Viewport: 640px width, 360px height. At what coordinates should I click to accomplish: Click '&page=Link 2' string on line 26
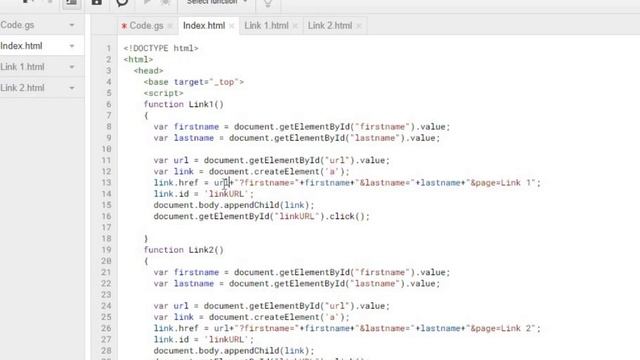[503, 328]
